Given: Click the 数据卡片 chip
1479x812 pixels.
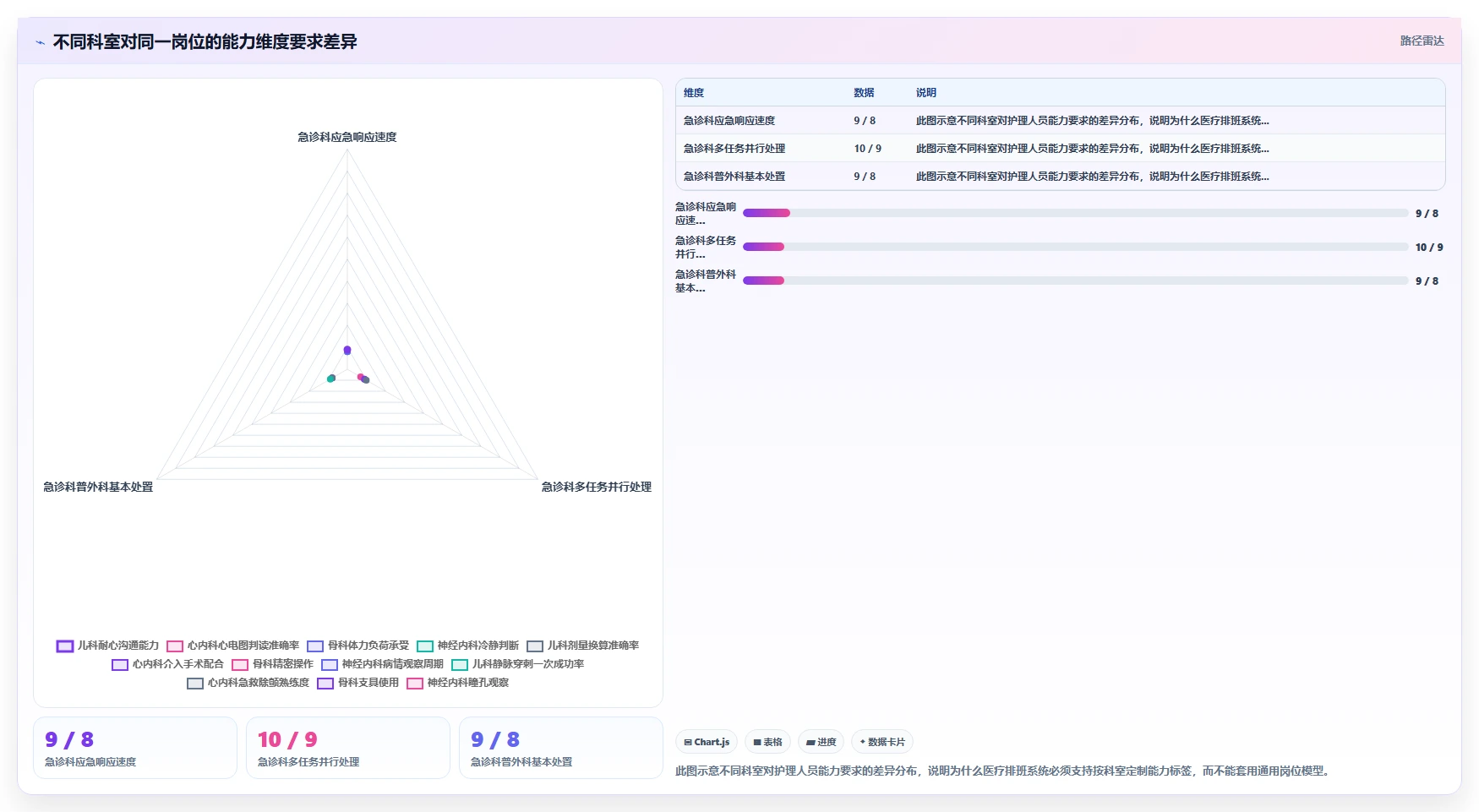Looking at the screenshot, I should (x=881, y=742).
